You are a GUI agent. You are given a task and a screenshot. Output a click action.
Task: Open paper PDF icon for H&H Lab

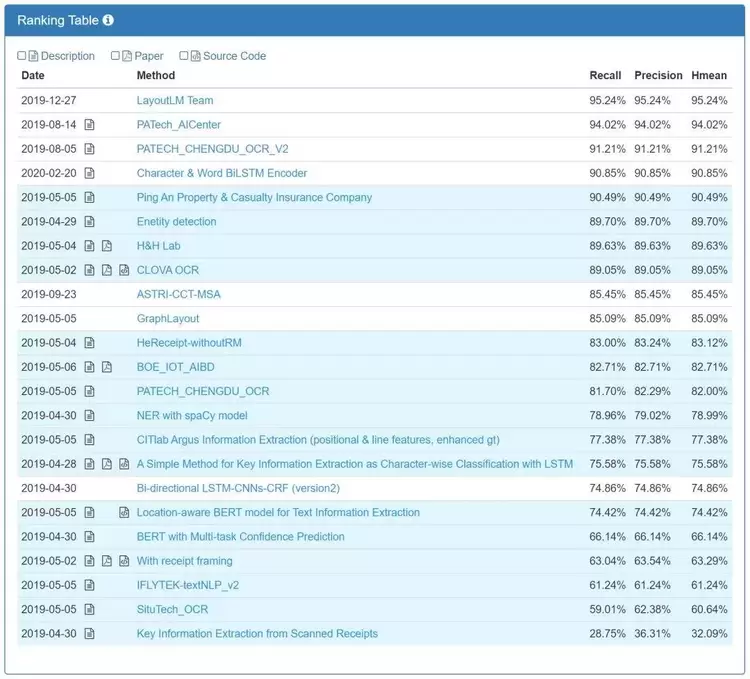point(107,246)
